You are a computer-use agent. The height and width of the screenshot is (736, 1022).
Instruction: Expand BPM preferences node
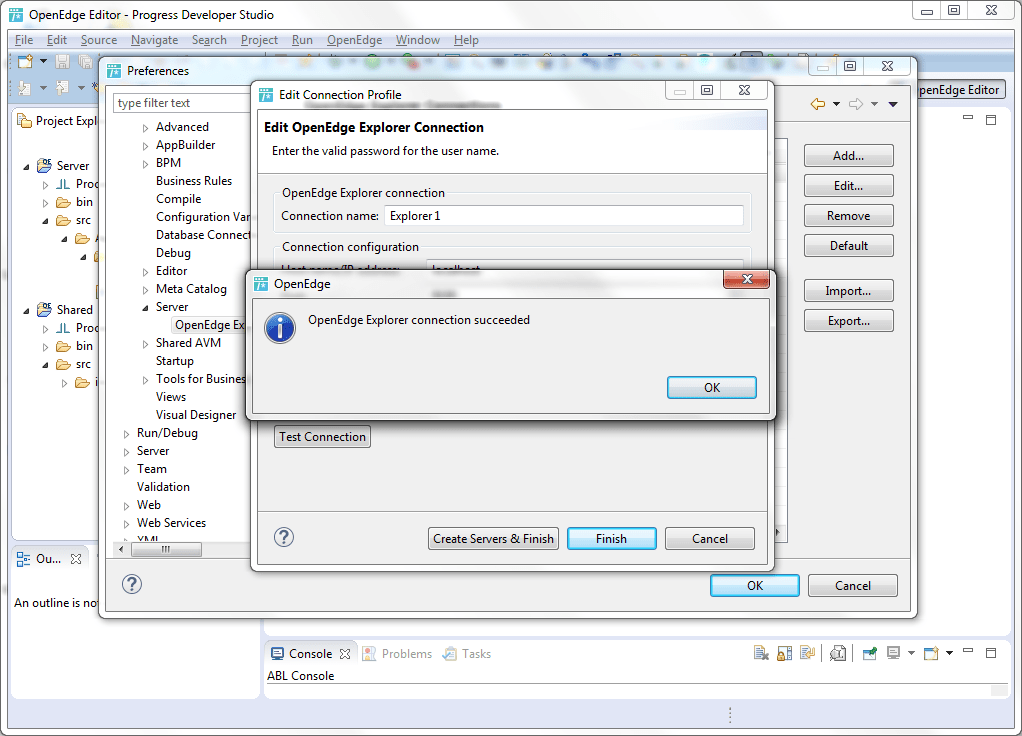[145, 164]
